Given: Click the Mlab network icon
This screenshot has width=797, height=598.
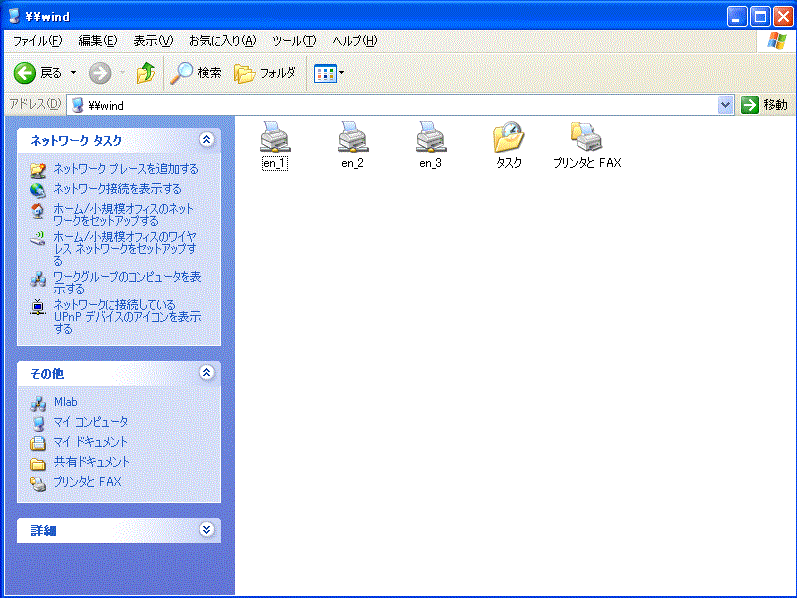Looking at the screenshot, I should (38, 403).
